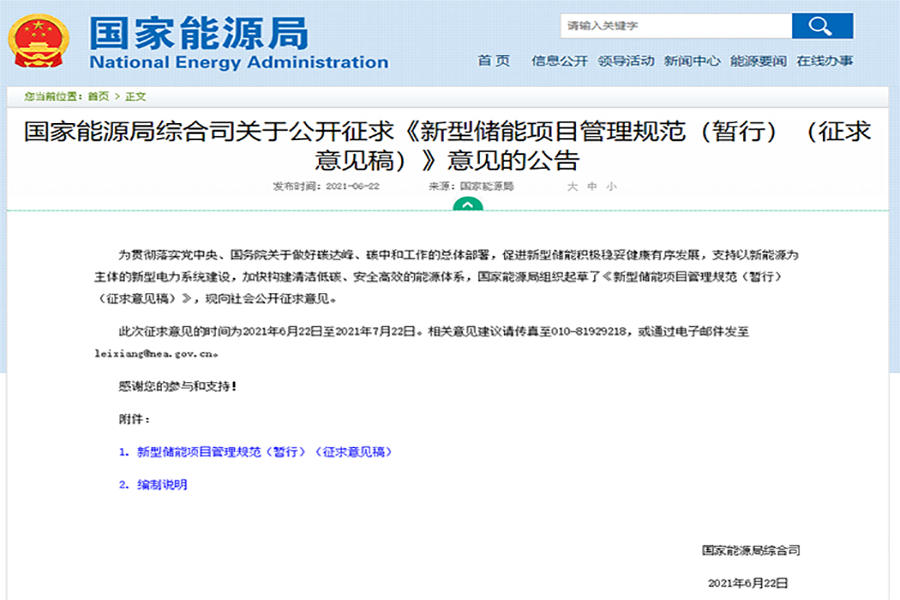Open the 新闻中心 navigation item
The width and height of the screenshot is (900, 600).
pyautogui.click(x=692, y=61)
